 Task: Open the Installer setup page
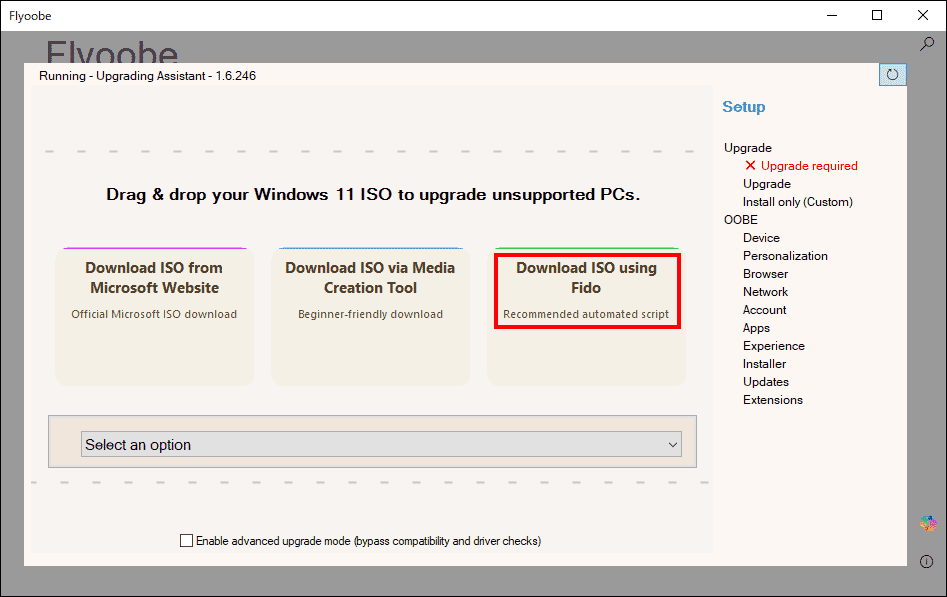pos(765,364)
